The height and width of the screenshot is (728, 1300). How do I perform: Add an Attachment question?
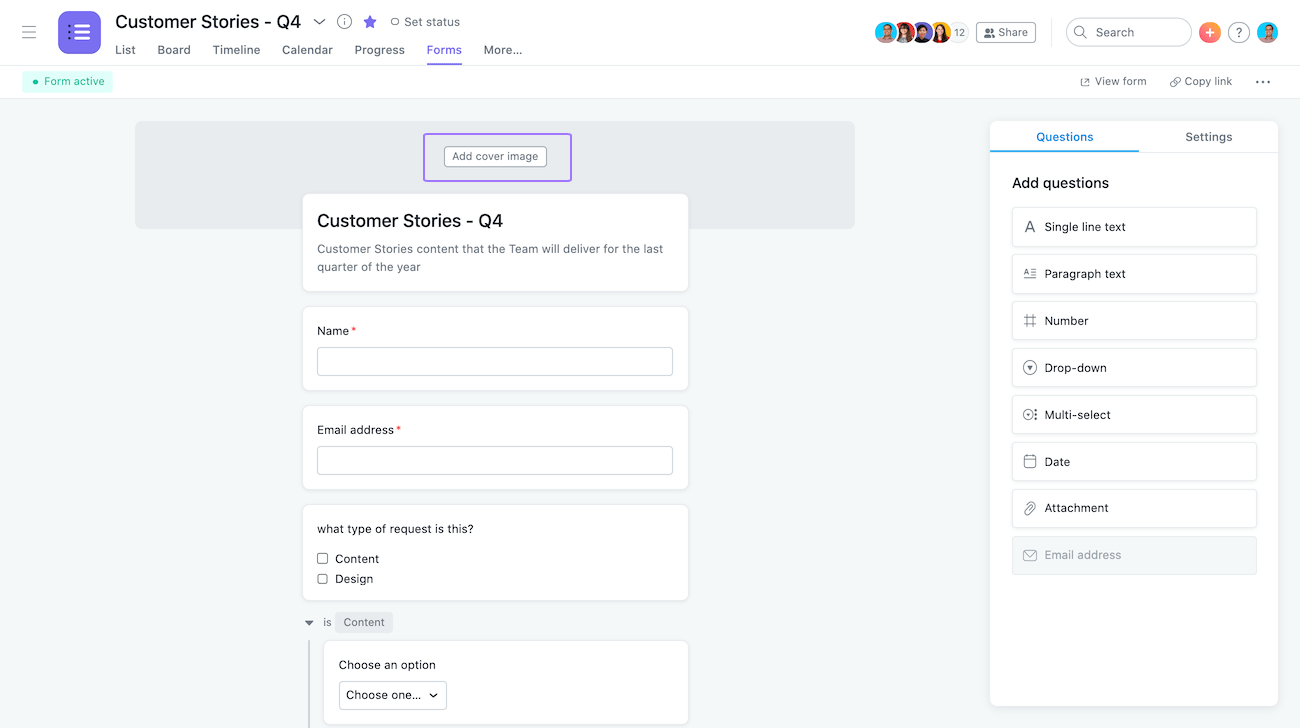pos(1134,508)
